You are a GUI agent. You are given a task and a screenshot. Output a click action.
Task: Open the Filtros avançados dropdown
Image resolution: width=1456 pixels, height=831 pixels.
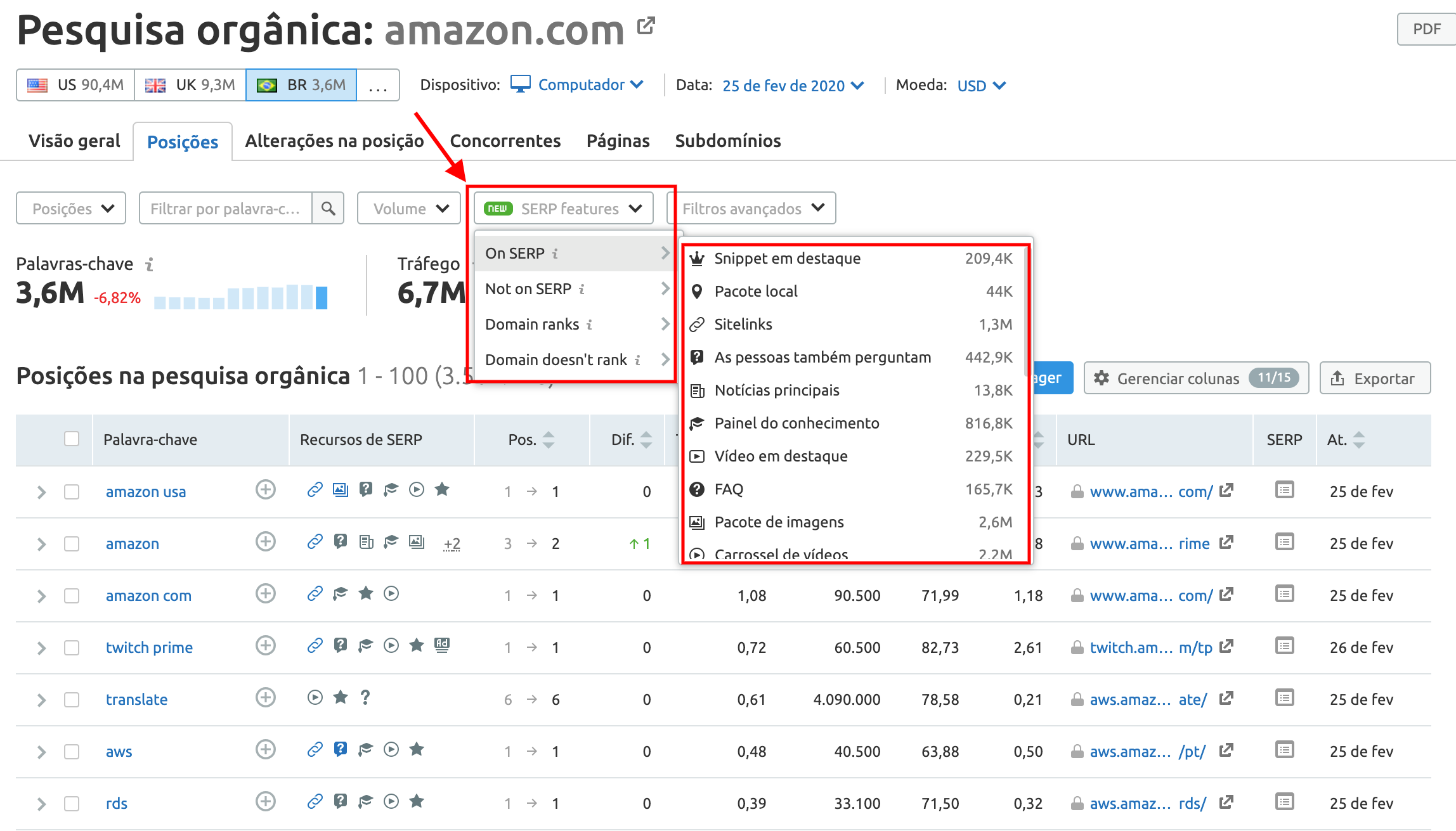click(x=752, y=209)
